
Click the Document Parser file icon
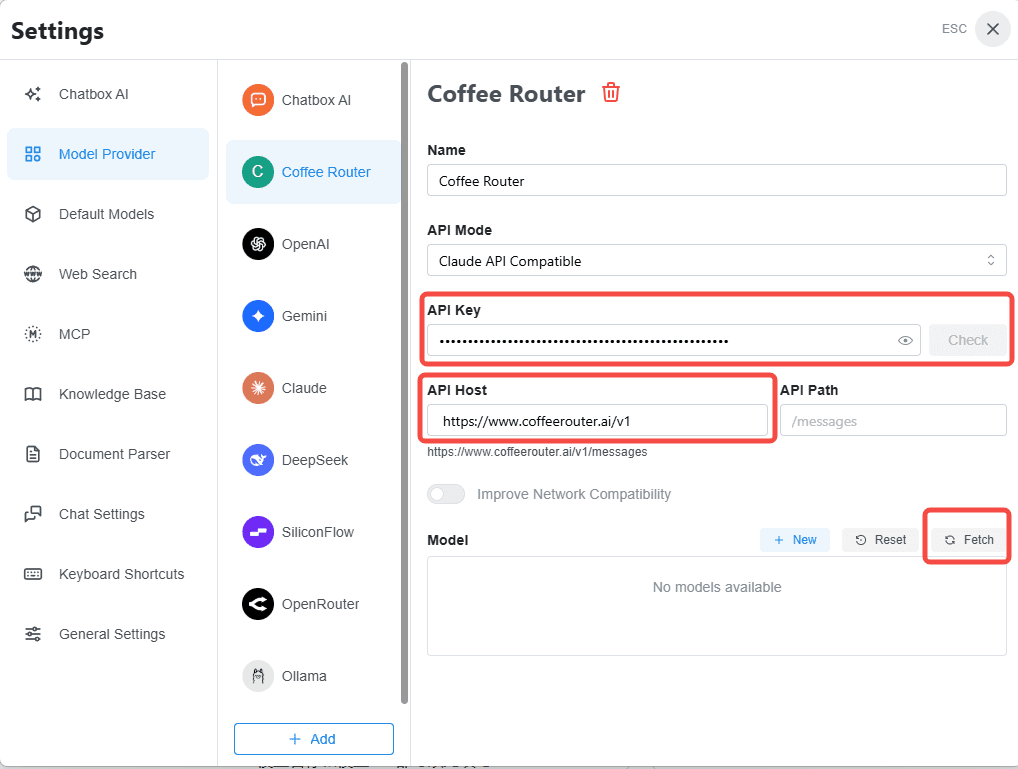(33, 454)
